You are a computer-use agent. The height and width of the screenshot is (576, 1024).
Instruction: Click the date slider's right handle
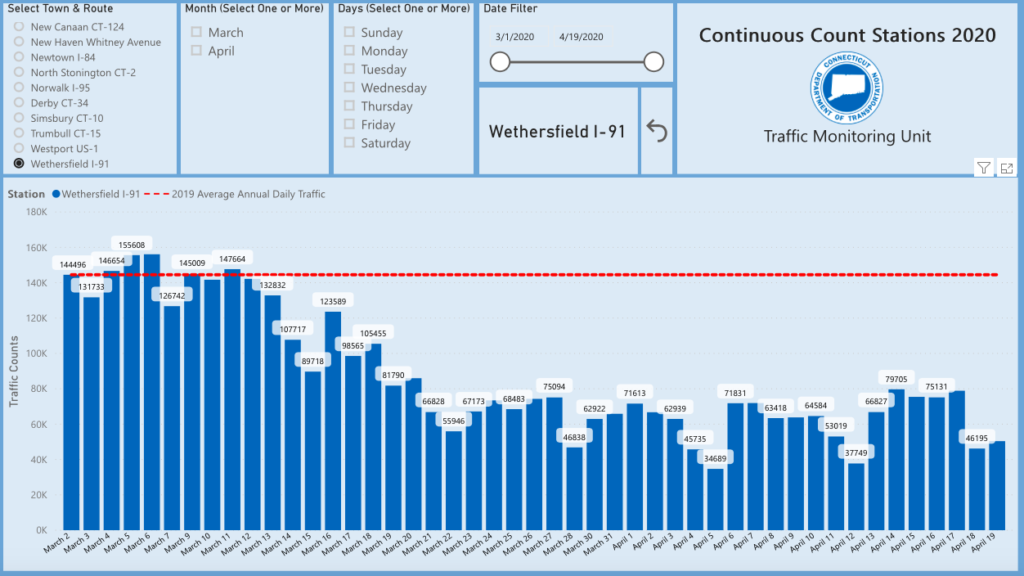(x=653, y=62)
